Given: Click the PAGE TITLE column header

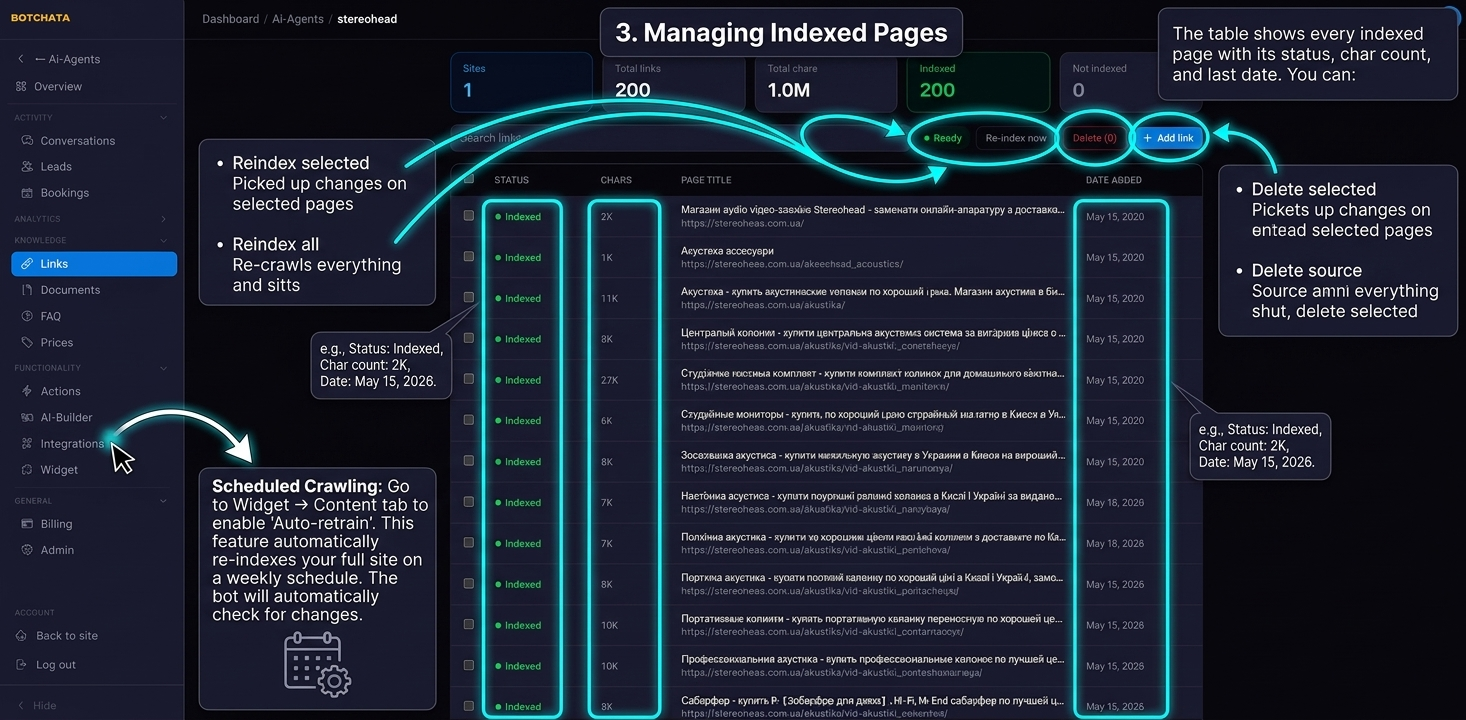Looking at the screenshot, I should click(x=706, y=180).
